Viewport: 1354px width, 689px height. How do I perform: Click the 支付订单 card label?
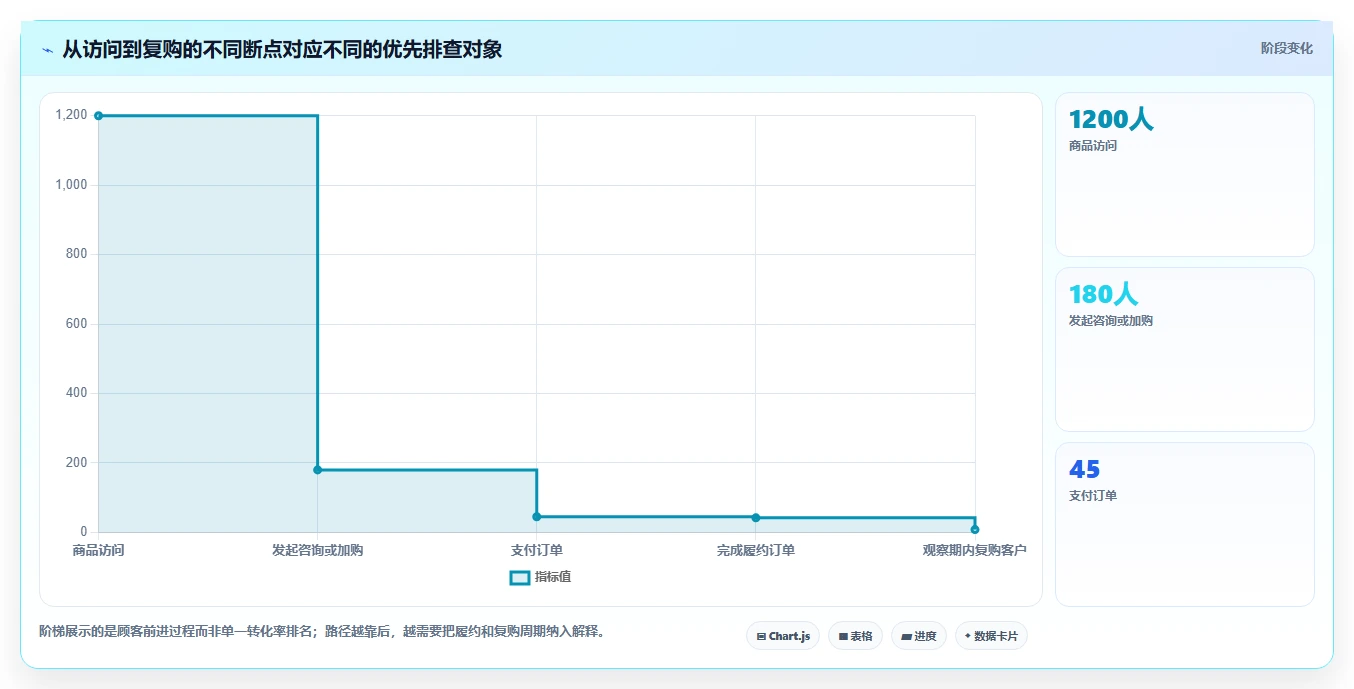pyautogui.click(x=1093, y=496)
